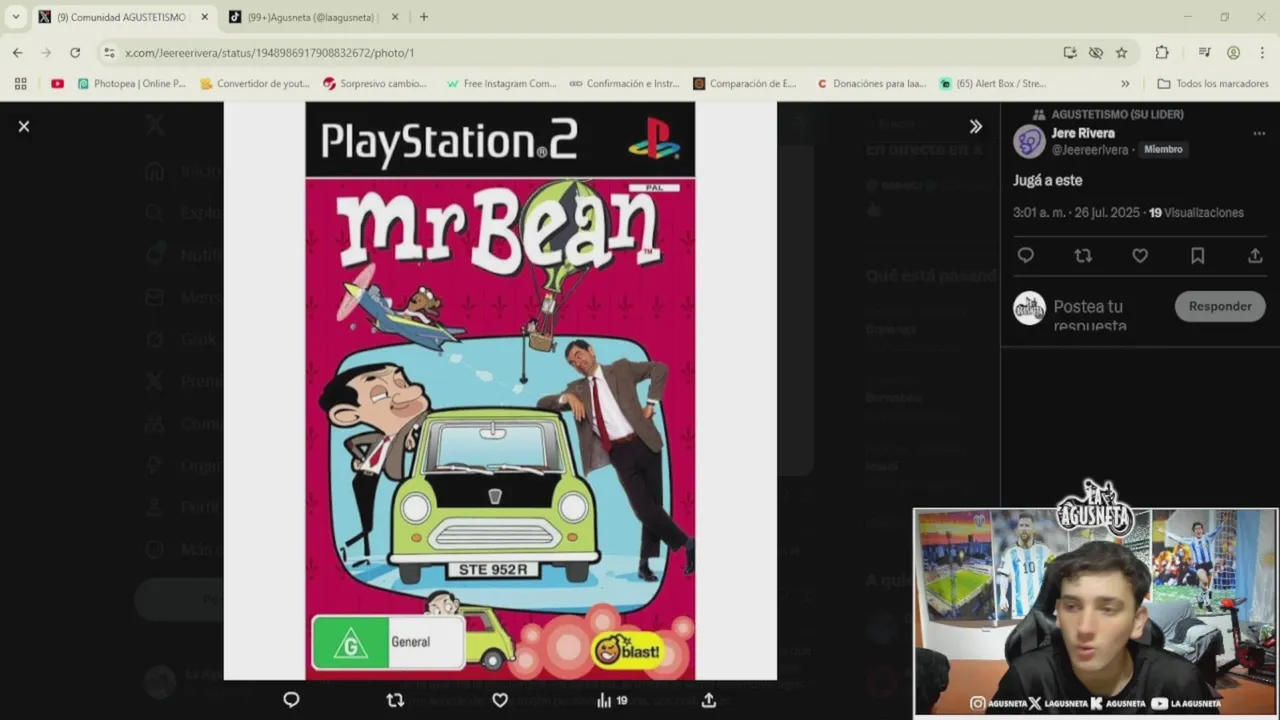Open the media control icon in toolbar

(1205, 53)
